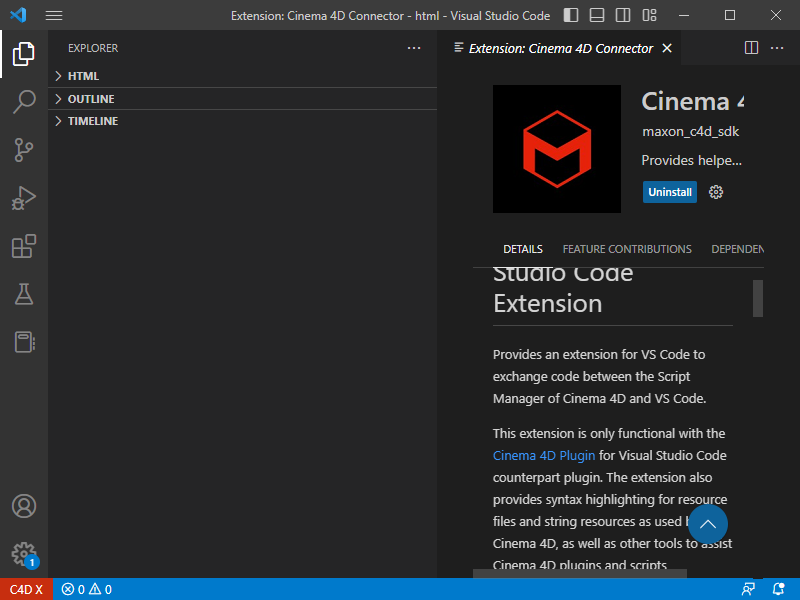Open the Search view in activity bar
Screen dimensions: 800x600
click(24, 101)
